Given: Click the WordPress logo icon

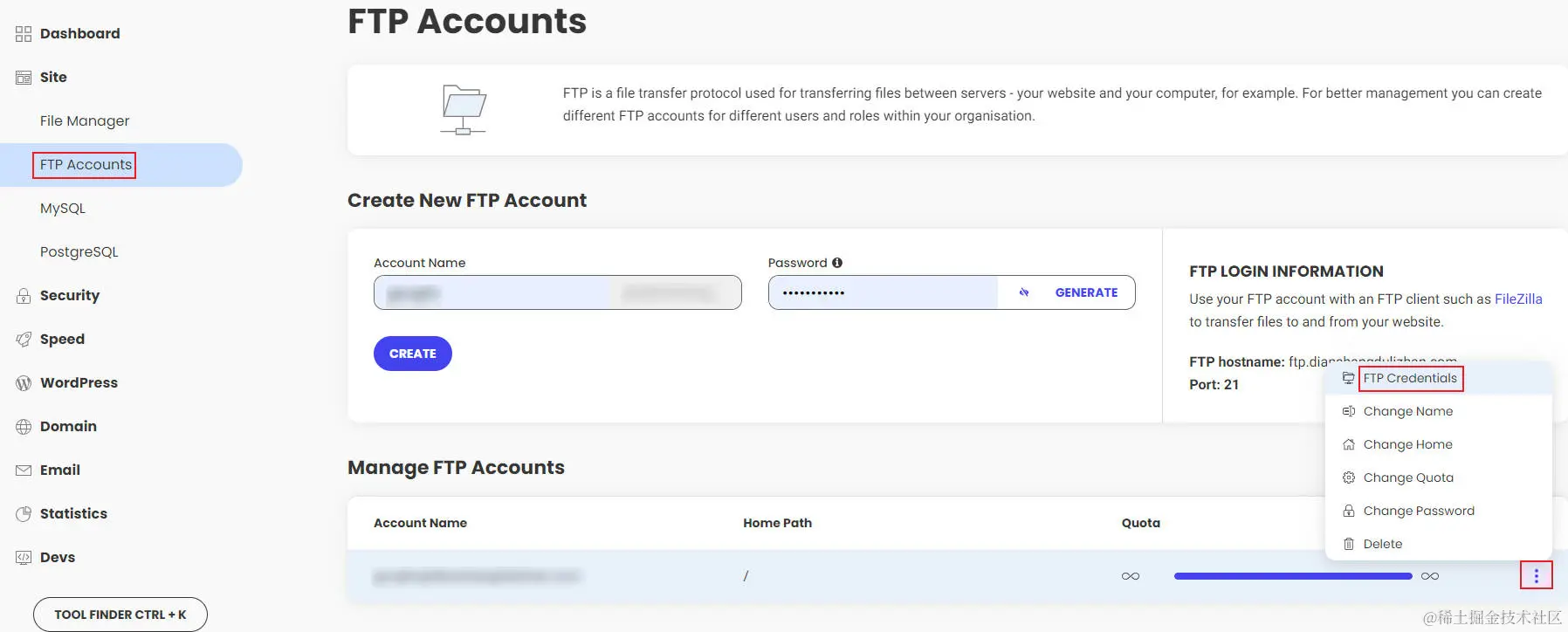Looking at the screenshot, I should [x=24, y=383].
